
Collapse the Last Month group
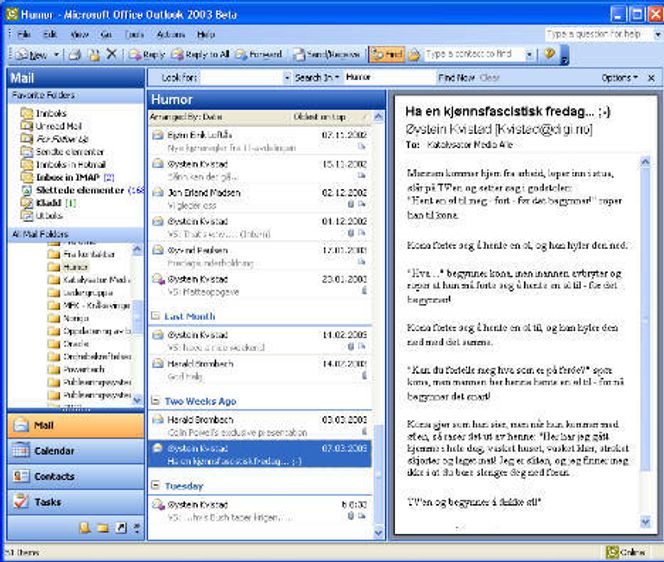tap(155, 316)
